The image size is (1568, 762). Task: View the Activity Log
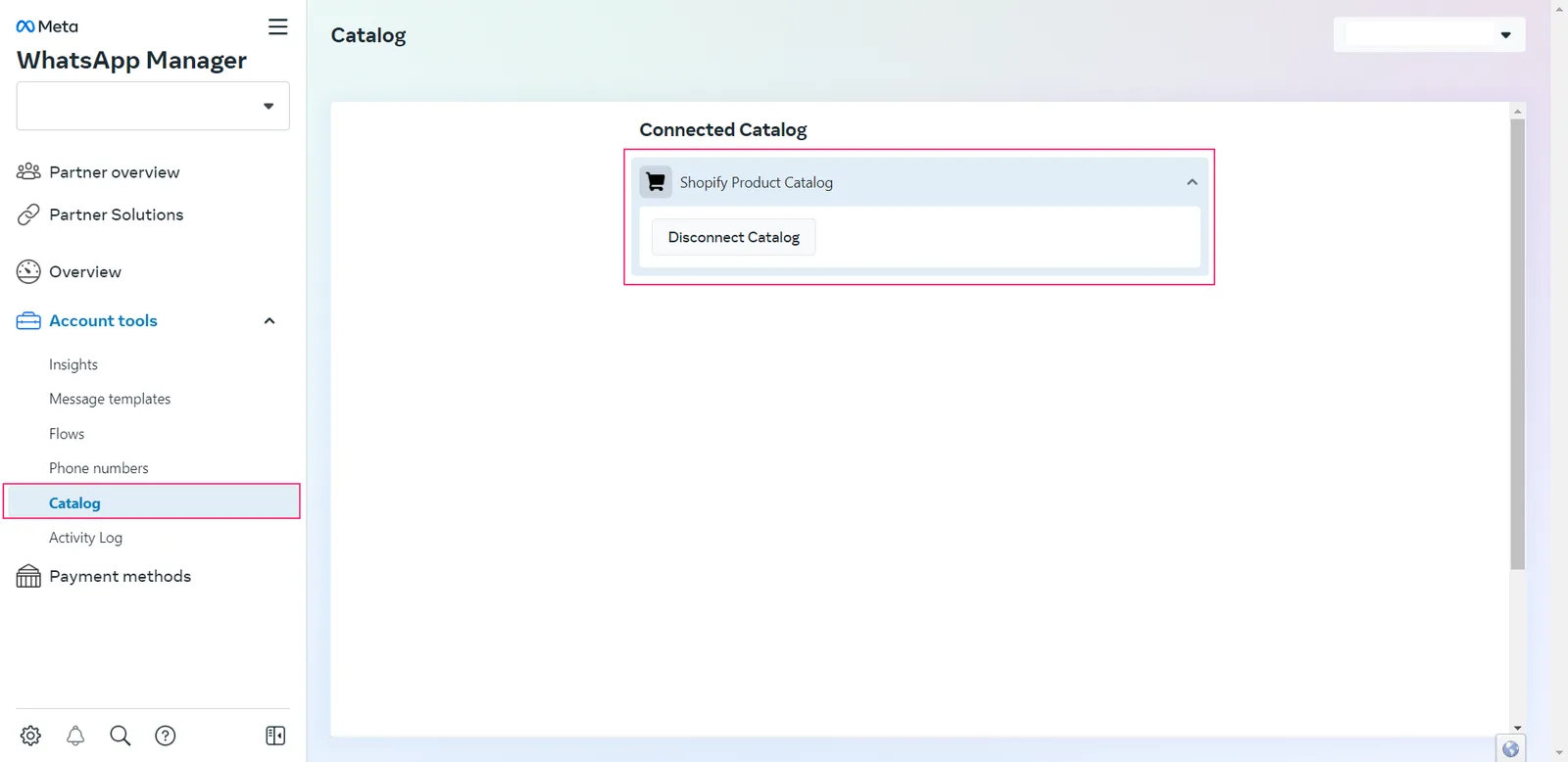pos(85,538)
